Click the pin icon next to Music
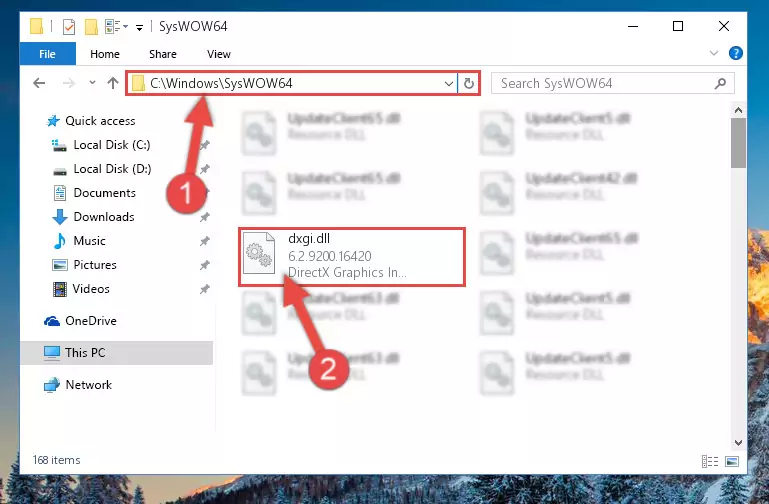The height and width of the screenshot is (504, 769). (205, 241)
